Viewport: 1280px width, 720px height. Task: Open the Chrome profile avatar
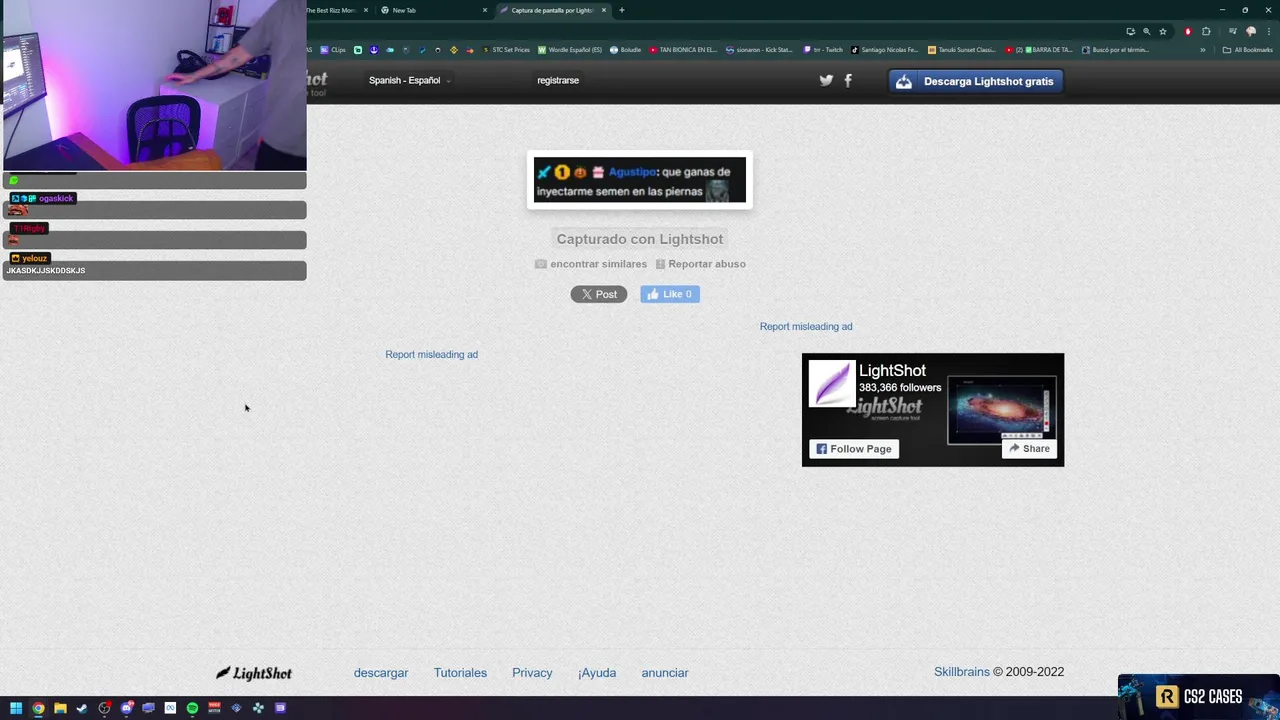(1250, 31)
